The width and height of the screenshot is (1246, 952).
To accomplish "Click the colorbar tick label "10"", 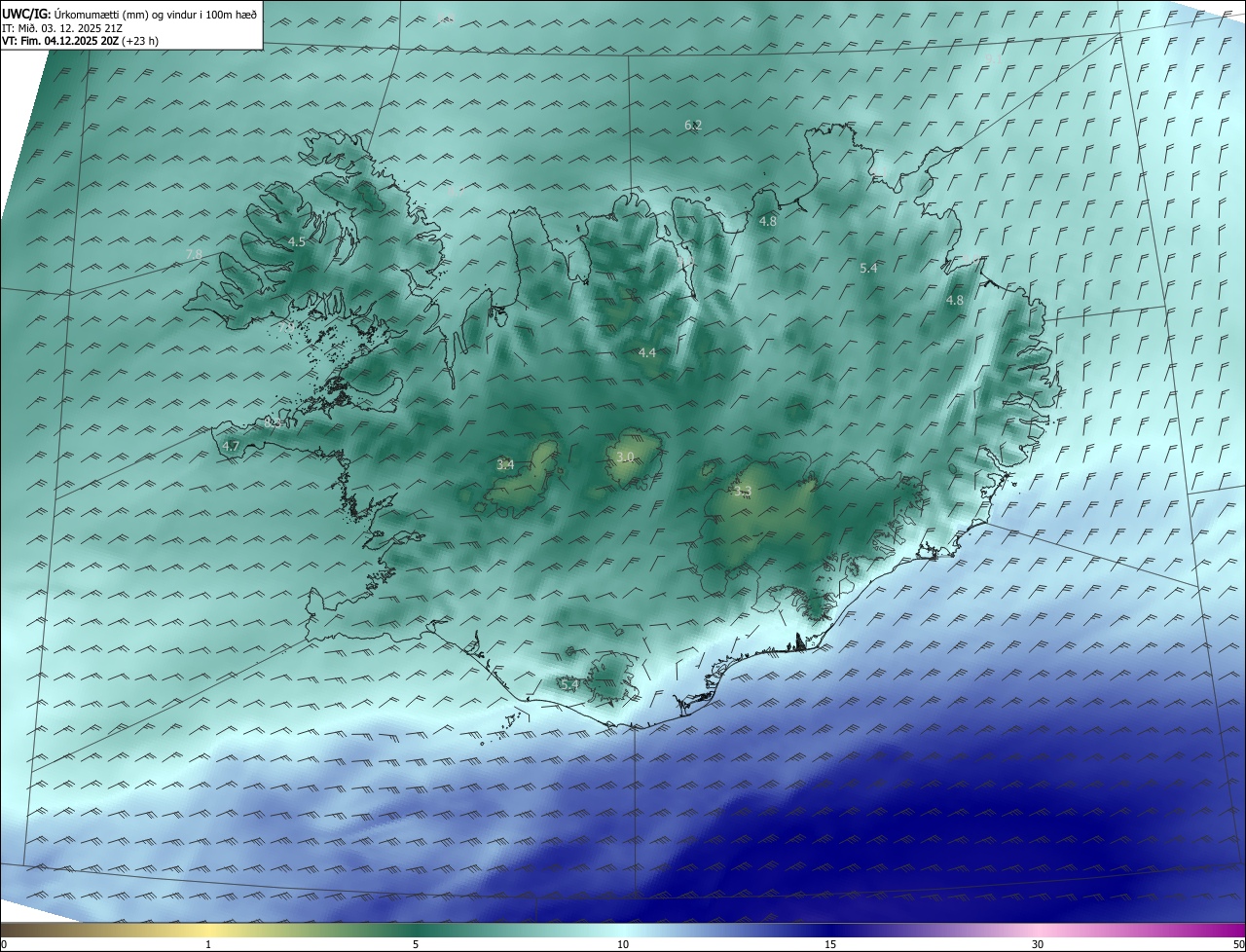I will (623, 944).
